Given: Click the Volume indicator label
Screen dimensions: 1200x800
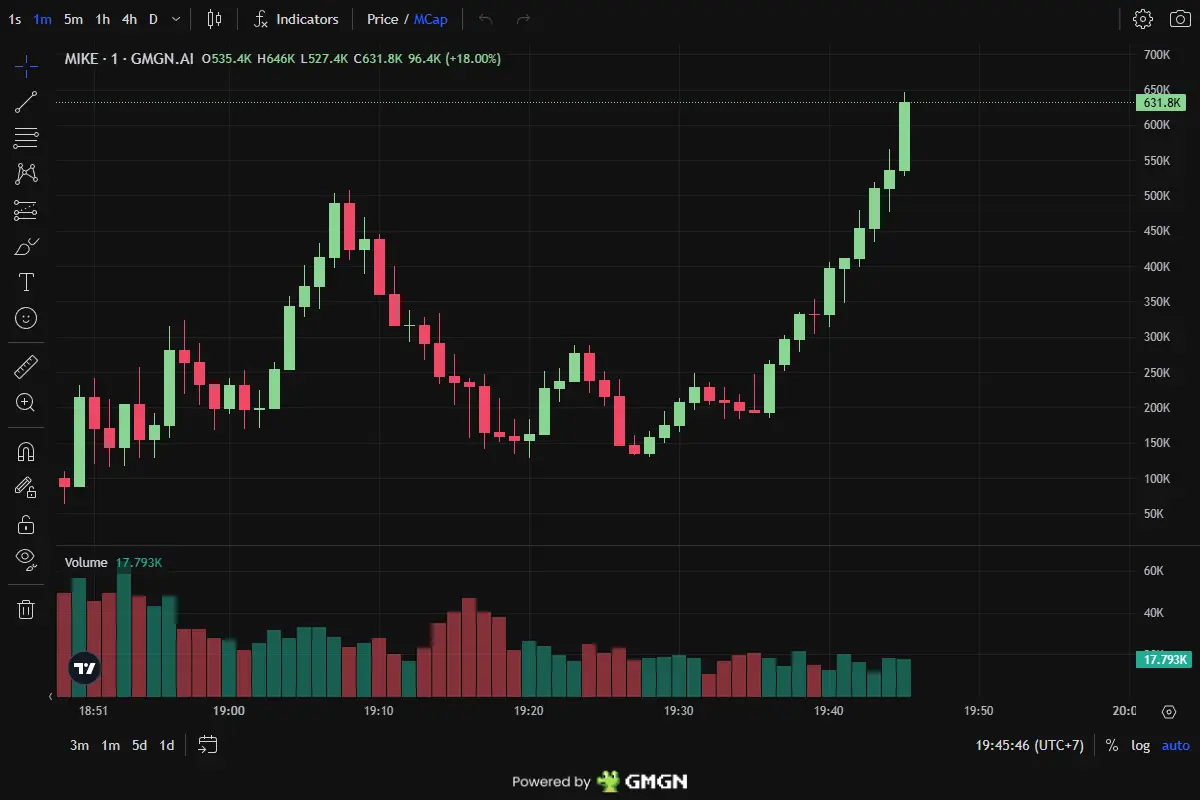Looking at the screenshot, I should point(86,562).
